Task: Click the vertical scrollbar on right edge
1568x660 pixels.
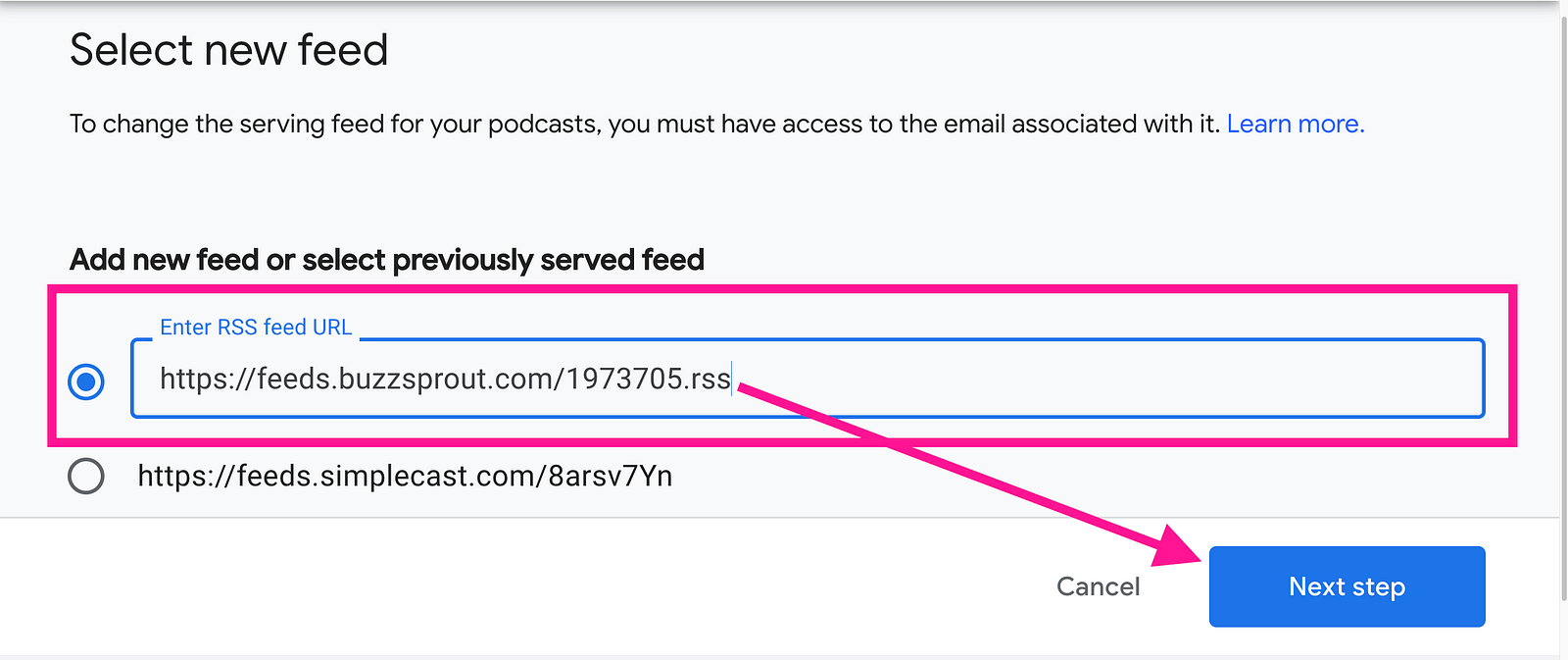Action: (x=1563, y=294)
